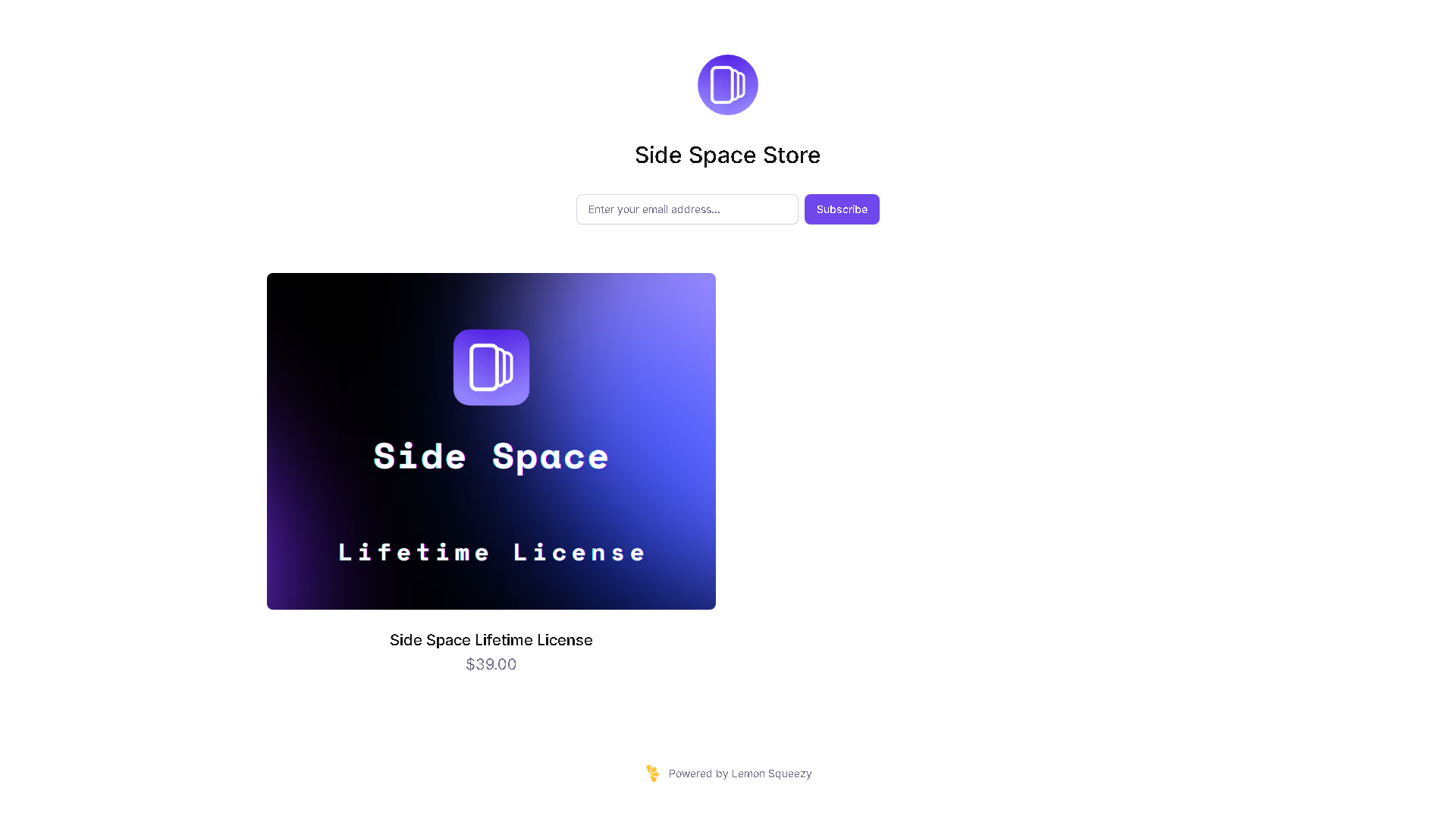Click the Lemon Squeezy lemon icon
This screenshot has width=1456, height=819.
pos(653,773)
